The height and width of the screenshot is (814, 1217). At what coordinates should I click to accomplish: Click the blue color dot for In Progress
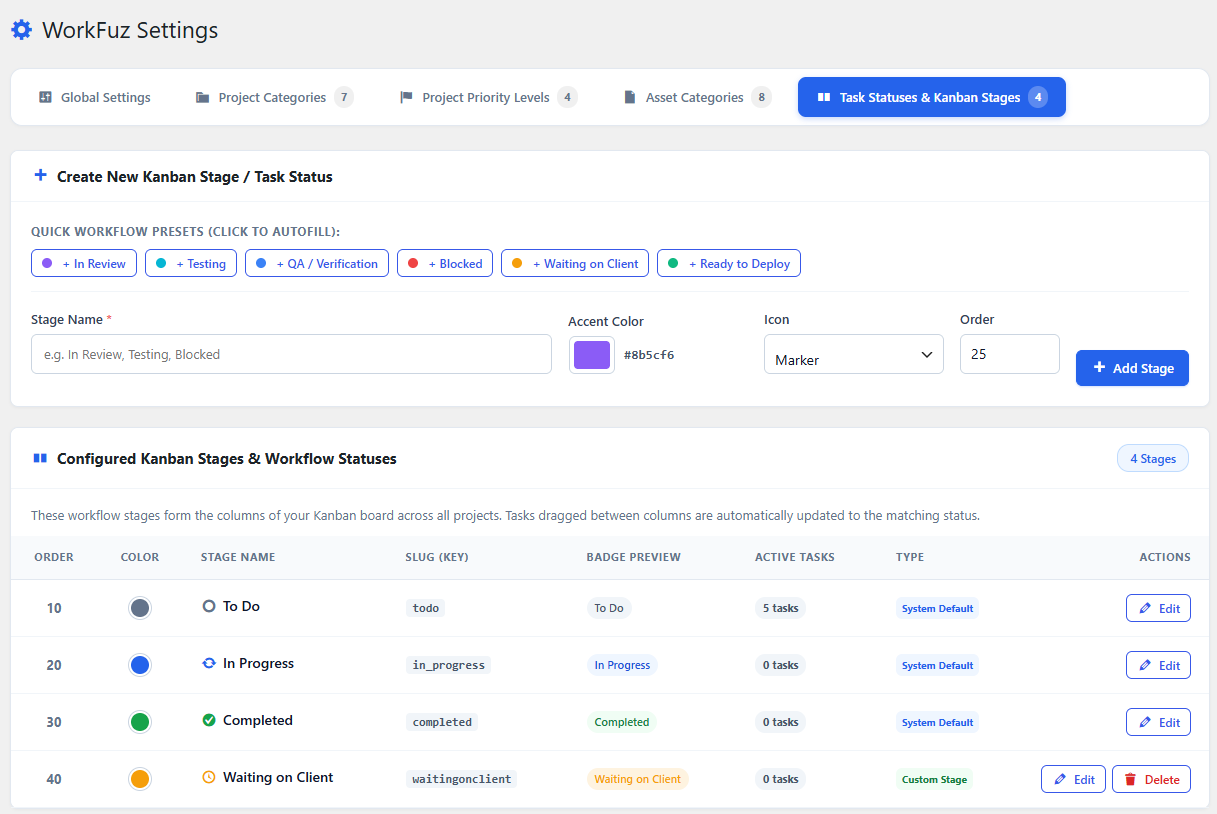[x=140, y=665]
